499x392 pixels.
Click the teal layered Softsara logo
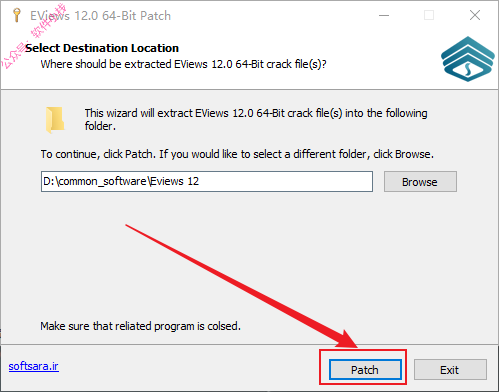468,59
